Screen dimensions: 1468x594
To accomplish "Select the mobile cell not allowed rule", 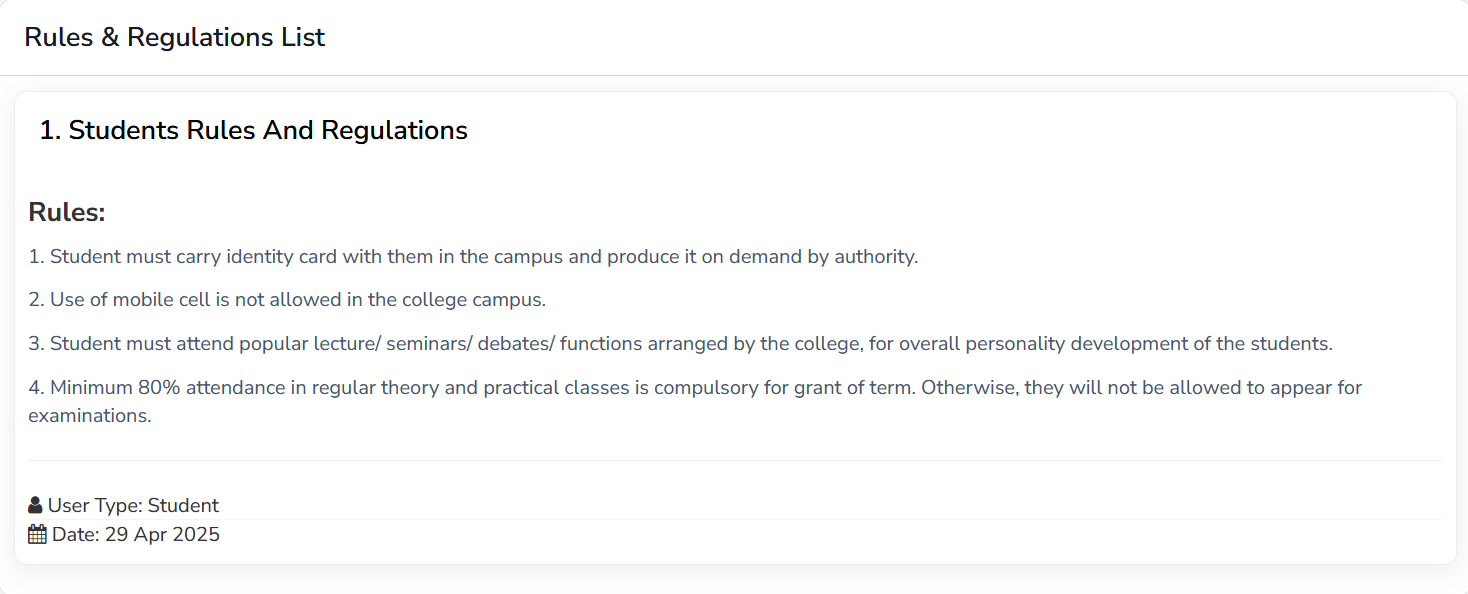I will 287,299.
